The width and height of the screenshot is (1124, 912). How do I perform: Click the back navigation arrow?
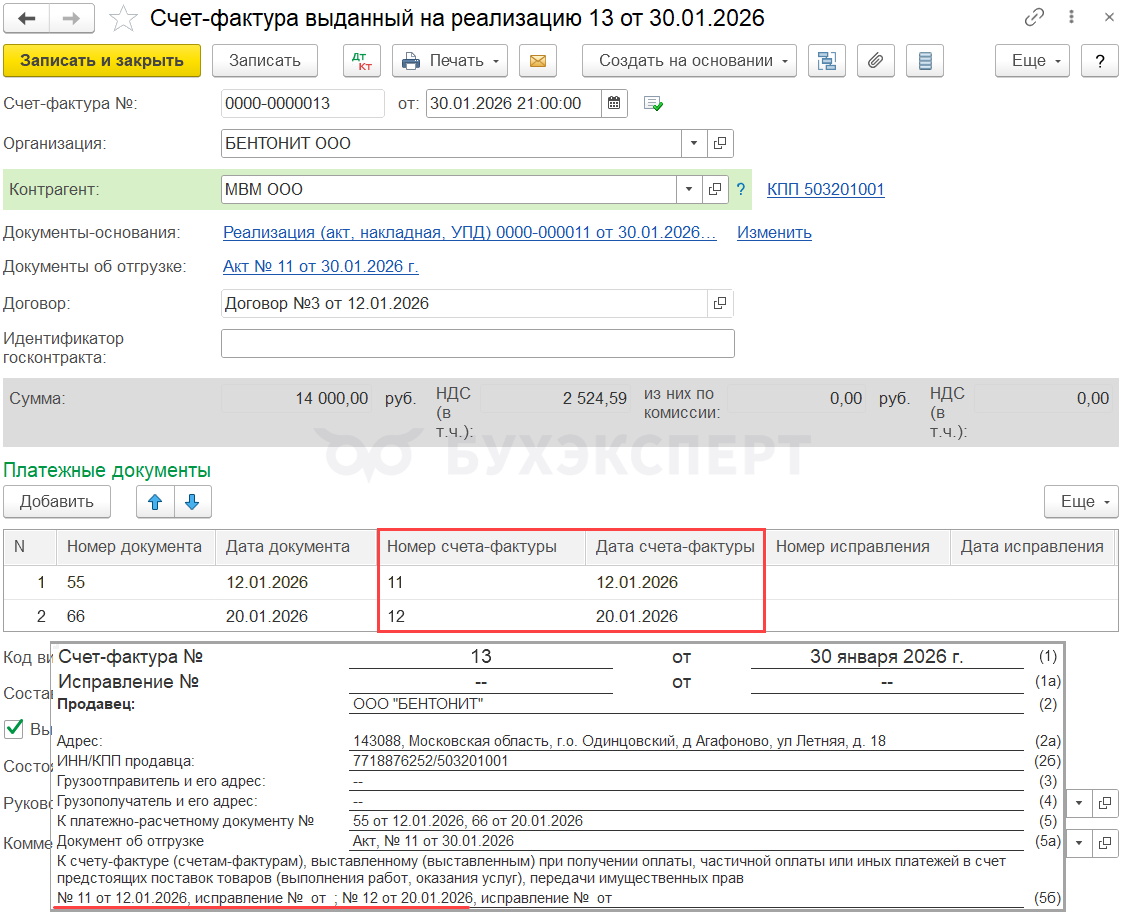(27, 18)
